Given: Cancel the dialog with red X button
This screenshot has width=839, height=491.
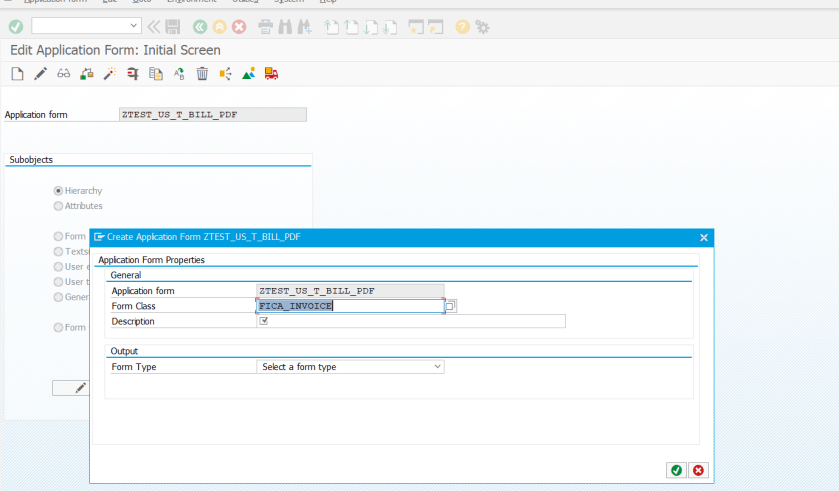Looking at the screenshot, I should (698, 470).
